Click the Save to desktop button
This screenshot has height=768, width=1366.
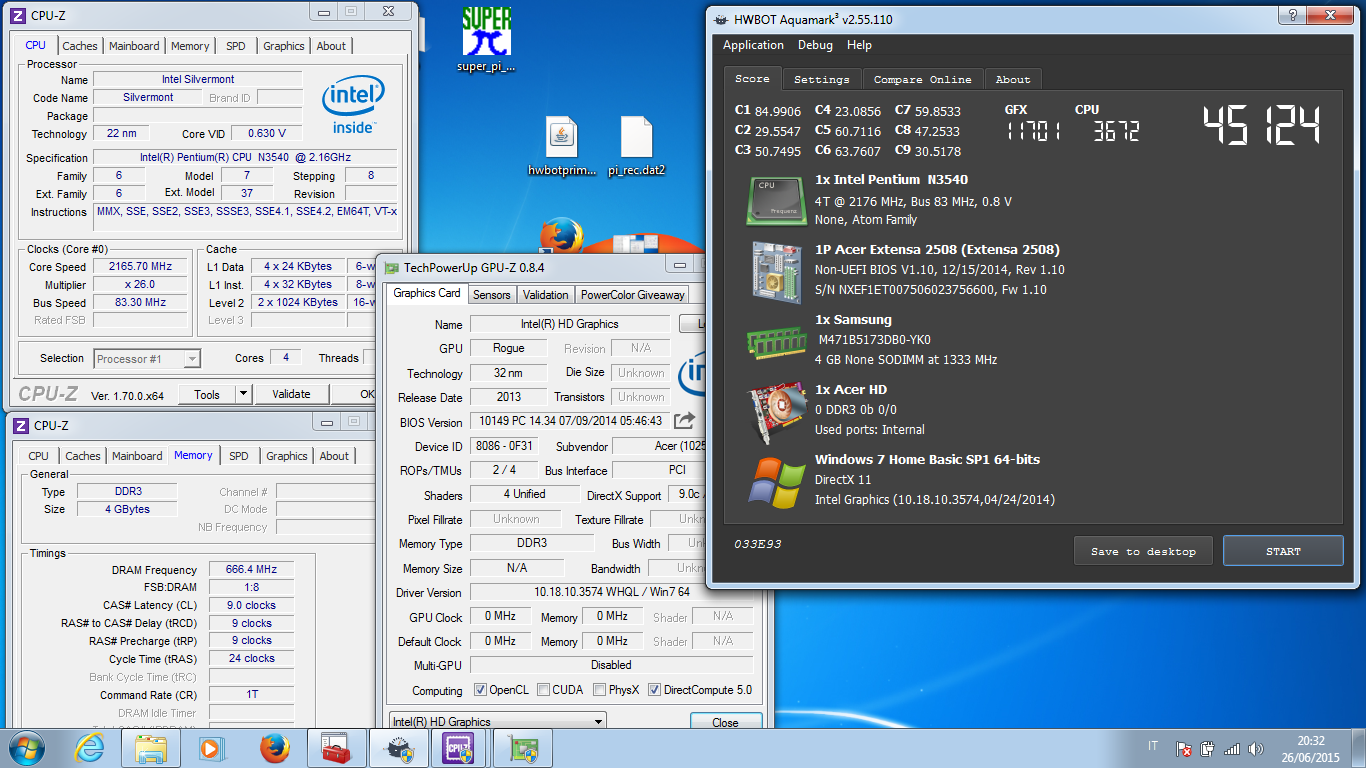click(1144, 551)
